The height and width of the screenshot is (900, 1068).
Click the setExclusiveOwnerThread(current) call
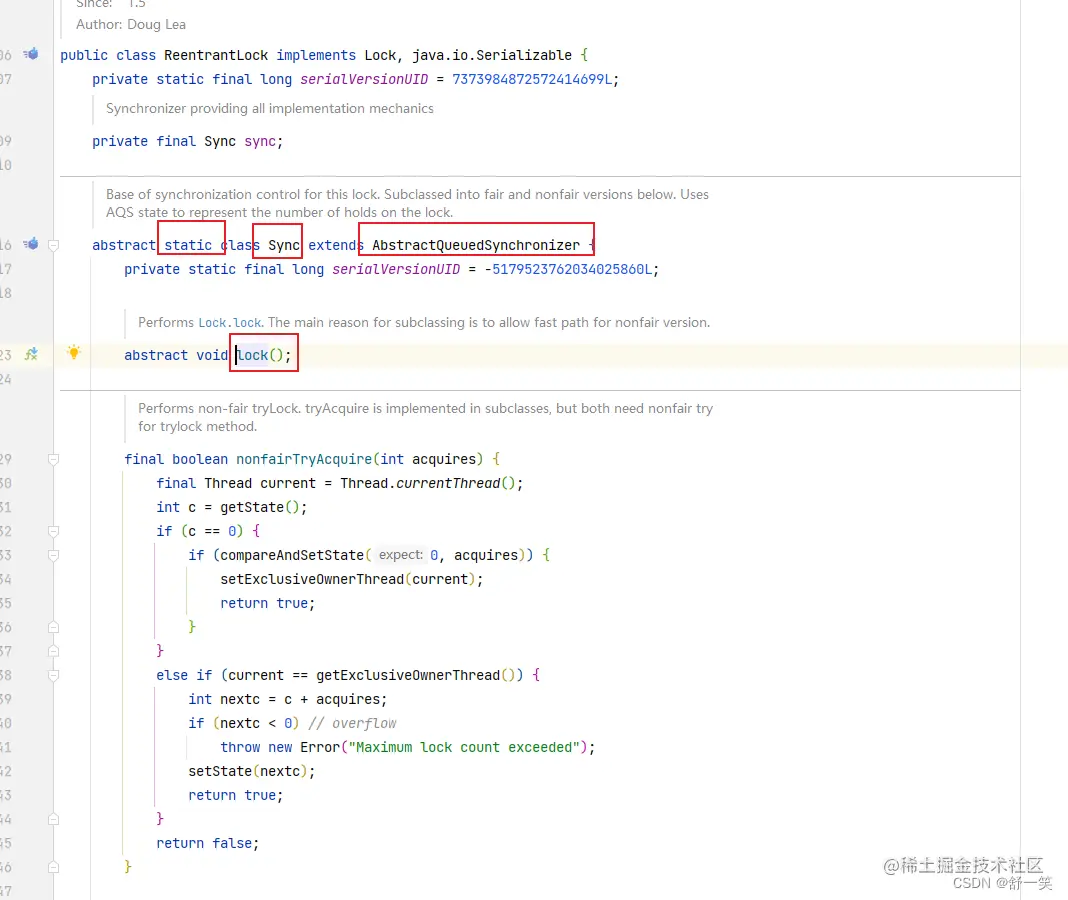(347, 579)
